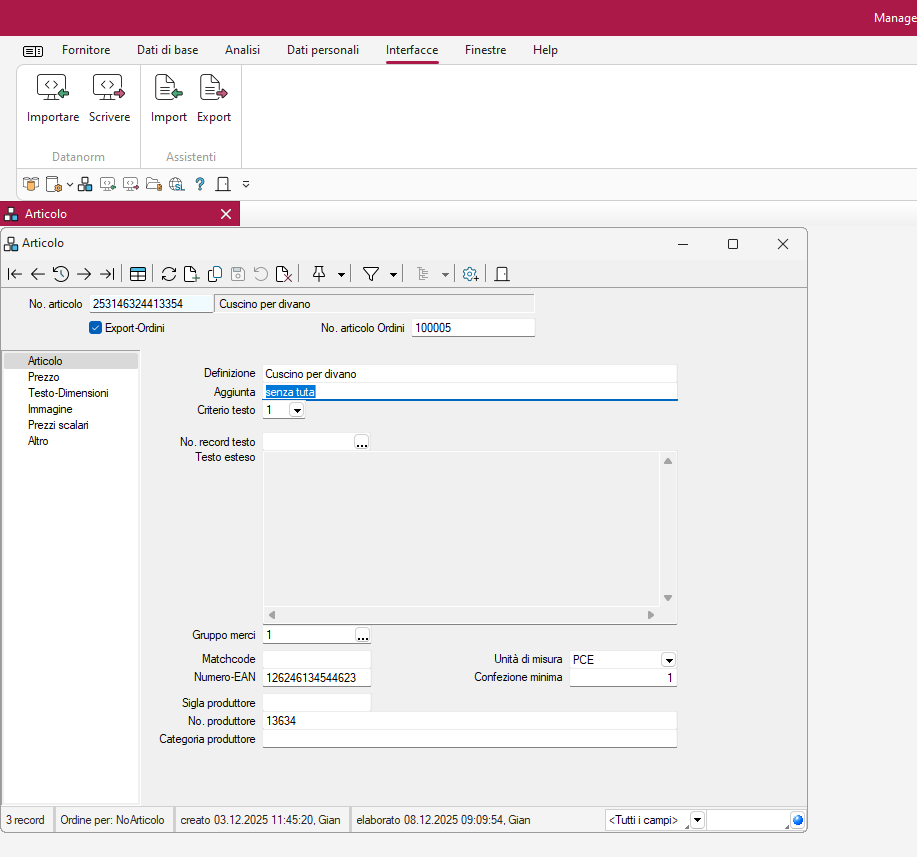Click the Gruppo merci browse button

coord(362,635)
